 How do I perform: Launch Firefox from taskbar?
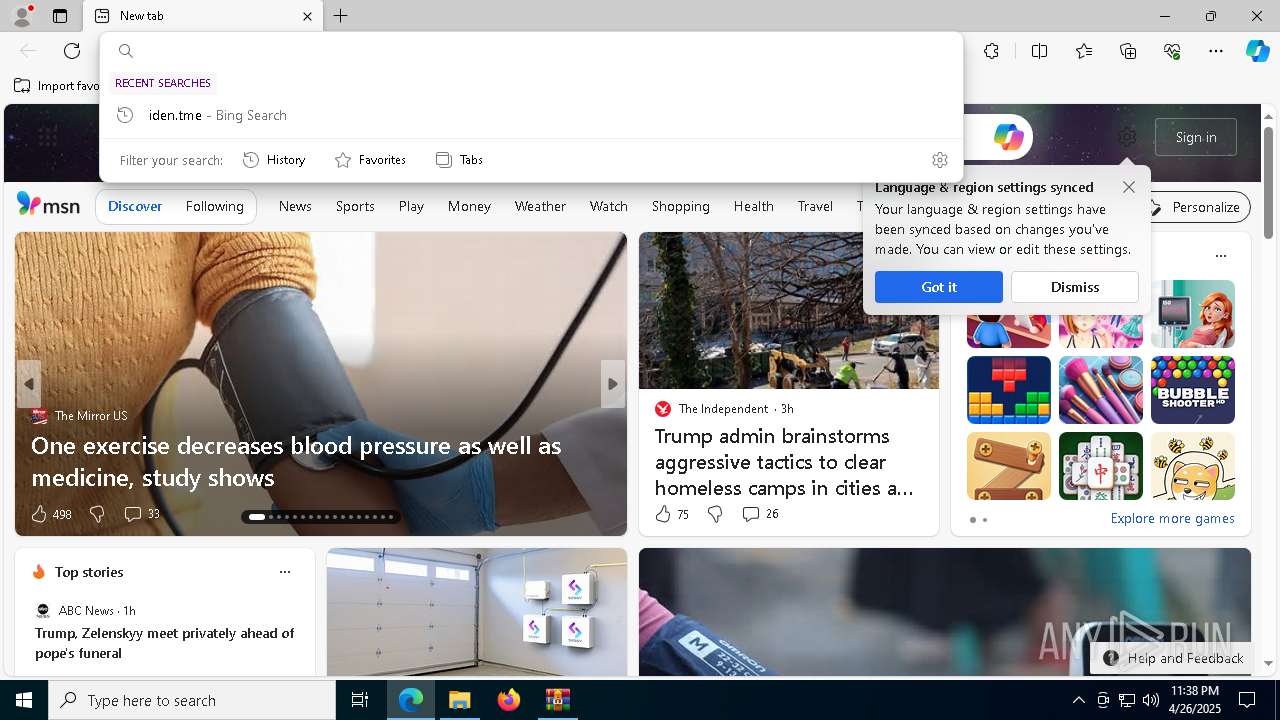pos(508,700)
